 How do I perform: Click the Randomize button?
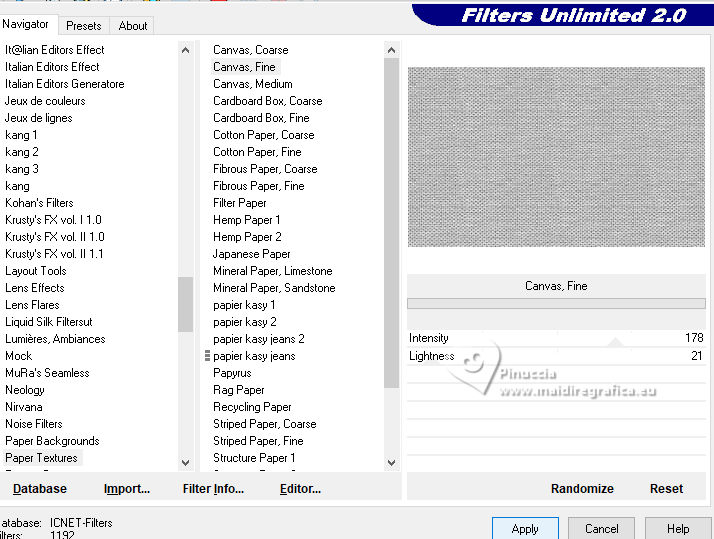pyautogui.click(x=582, y=488)
